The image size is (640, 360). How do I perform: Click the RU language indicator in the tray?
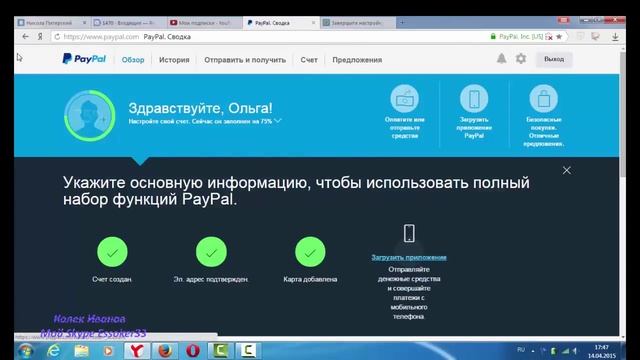(x=521, y=350)
